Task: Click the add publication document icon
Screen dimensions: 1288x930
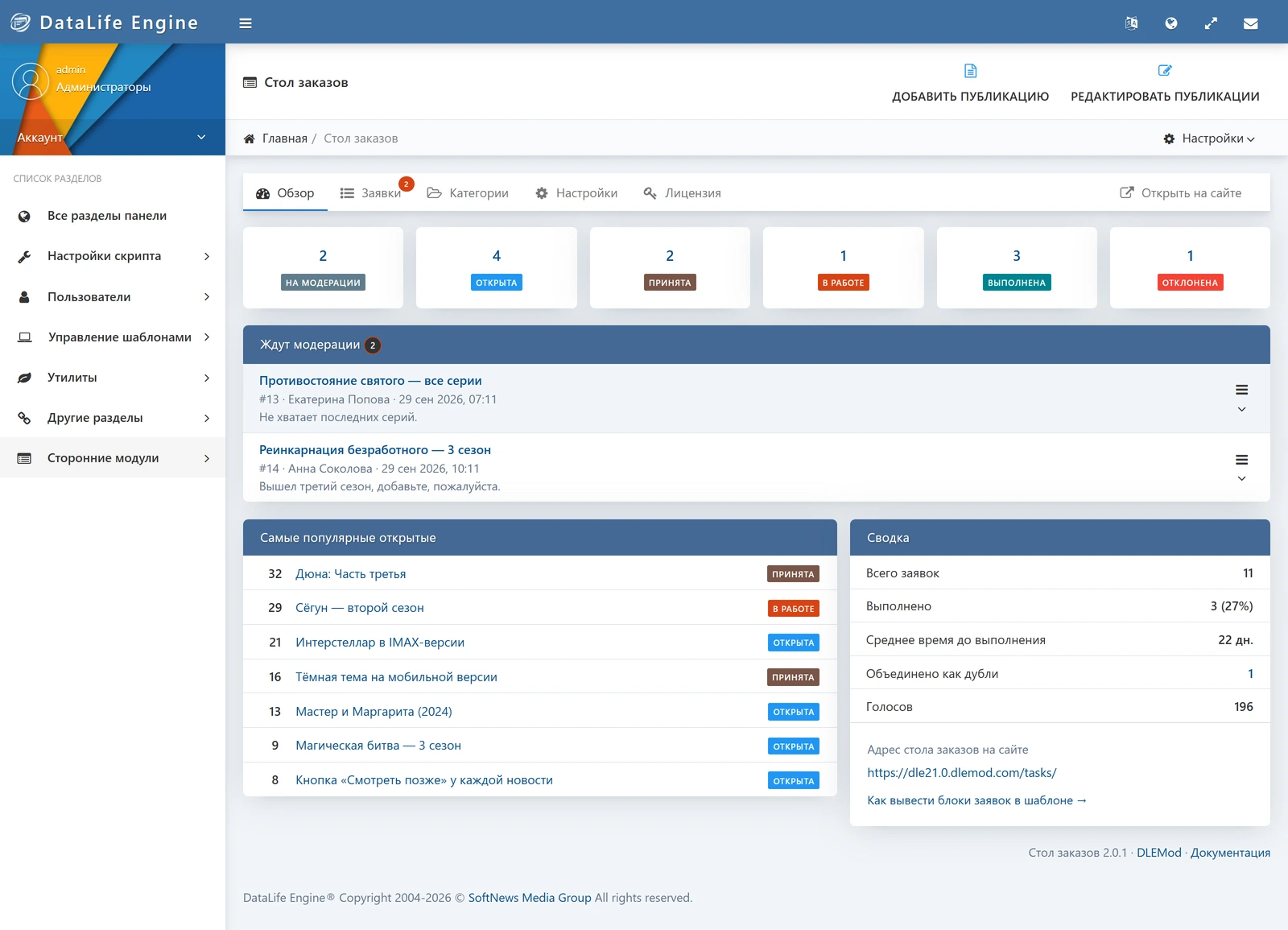Action: click(x=970, y=71)
